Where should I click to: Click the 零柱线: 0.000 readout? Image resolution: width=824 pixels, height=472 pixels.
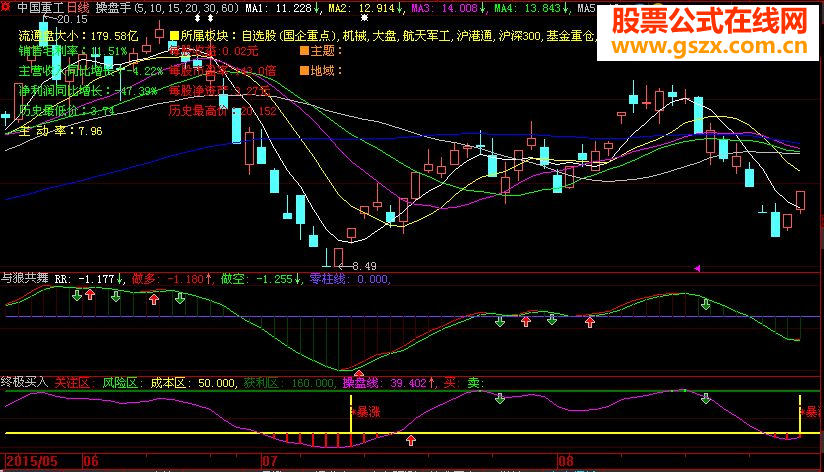(x=349, y=279)
